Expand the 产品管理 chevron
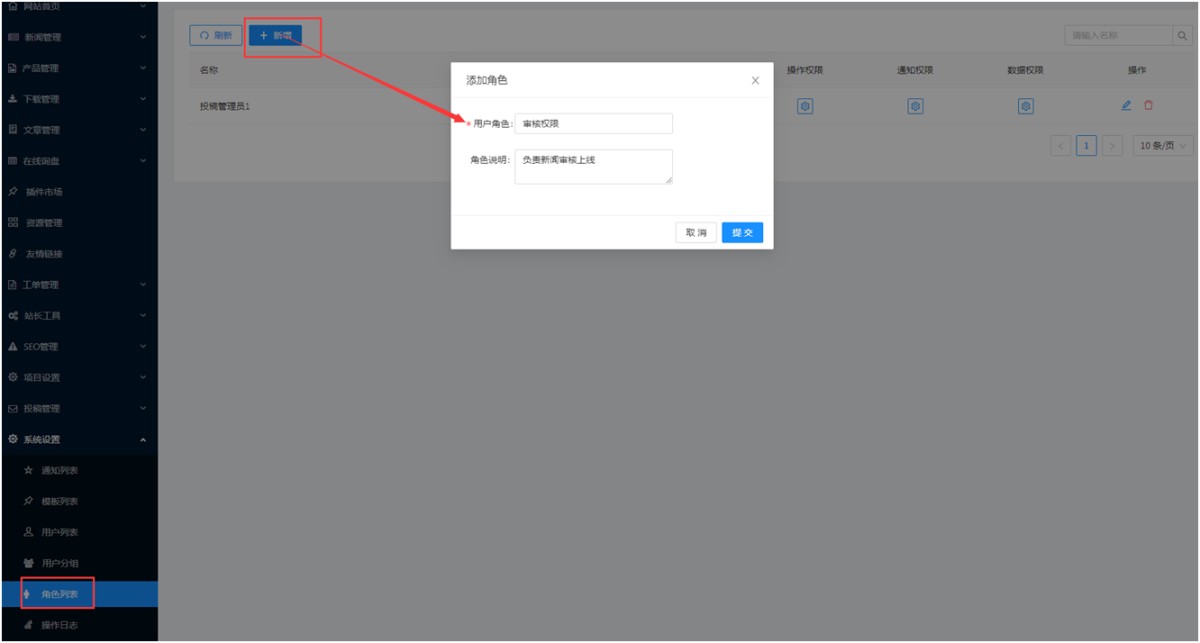 143,69
